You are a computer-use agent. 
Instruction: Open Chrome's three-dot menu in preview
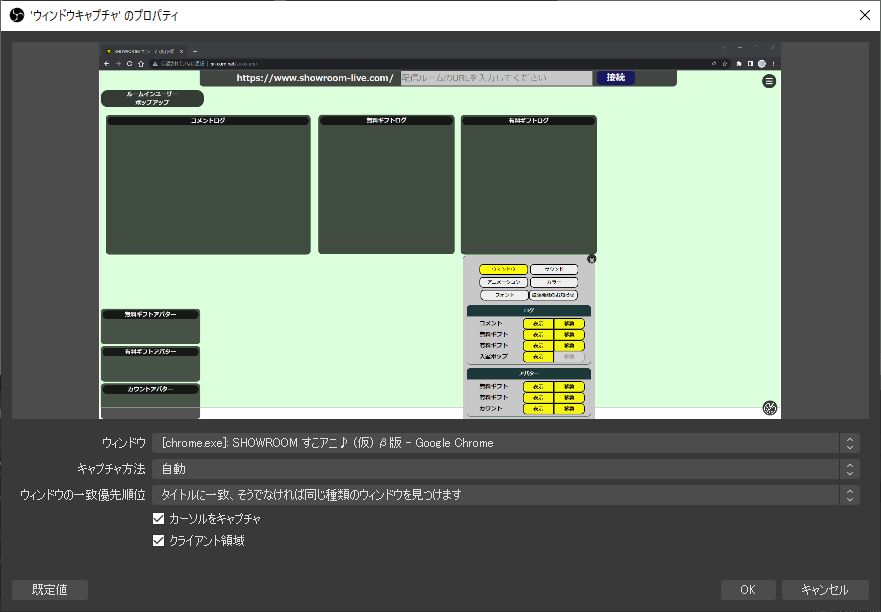[x=774, y=64]
